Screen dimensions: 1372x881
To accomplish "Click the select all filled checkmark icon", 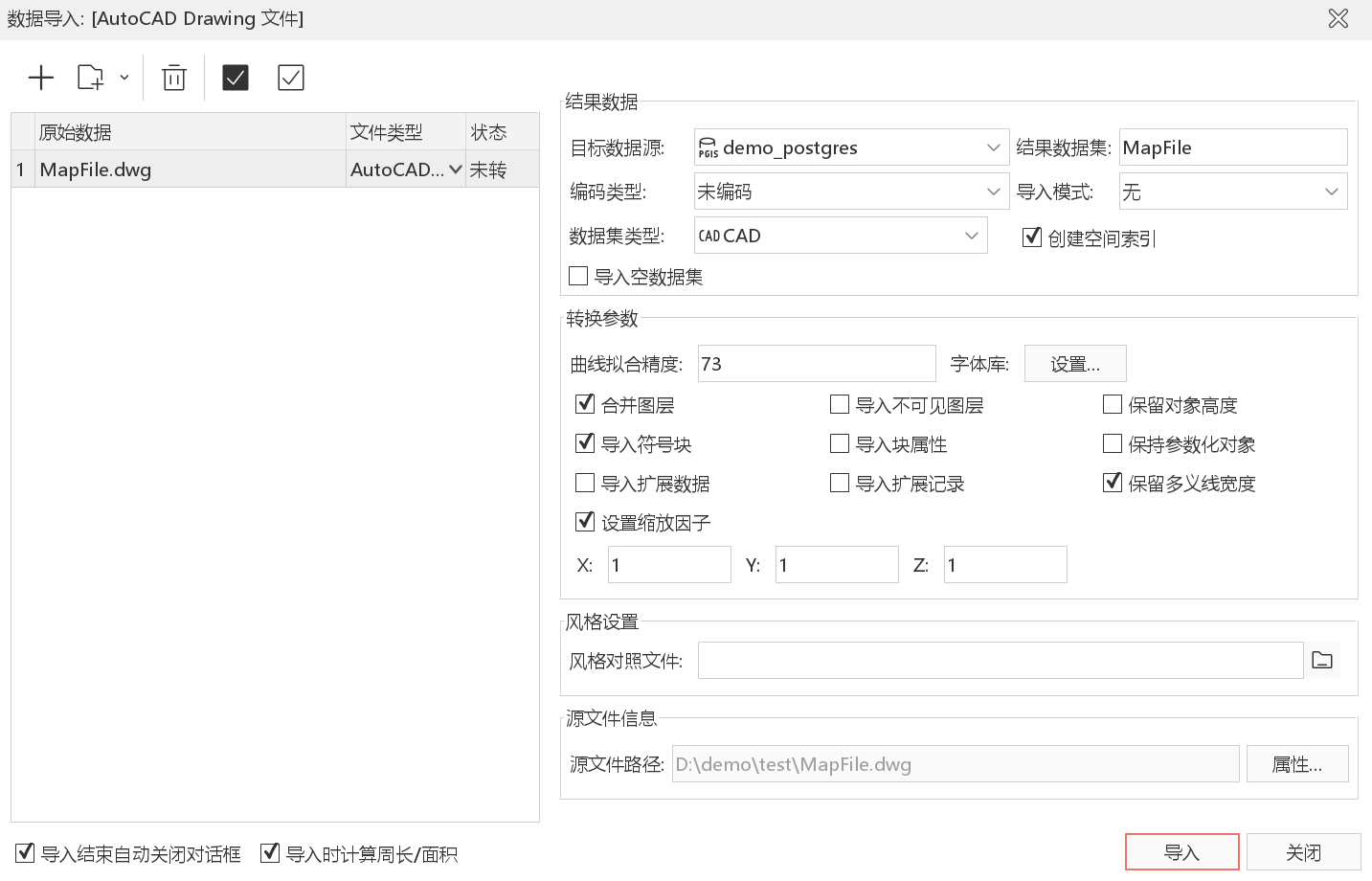I will pyautogui.click(x=236, y=78).
